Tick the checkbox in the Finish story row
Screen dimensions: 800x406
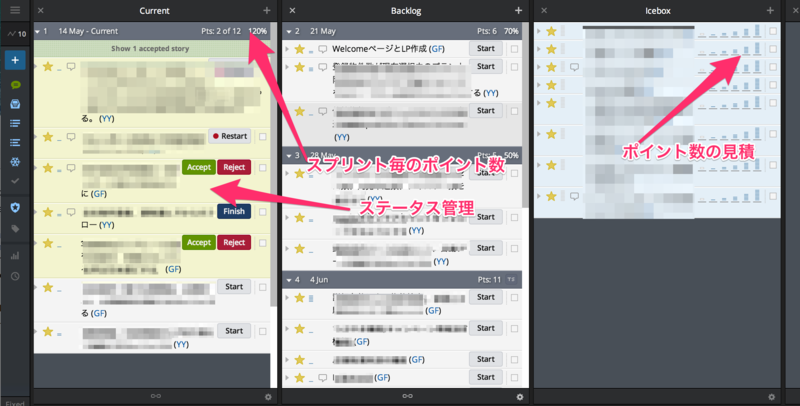(262, 212)
